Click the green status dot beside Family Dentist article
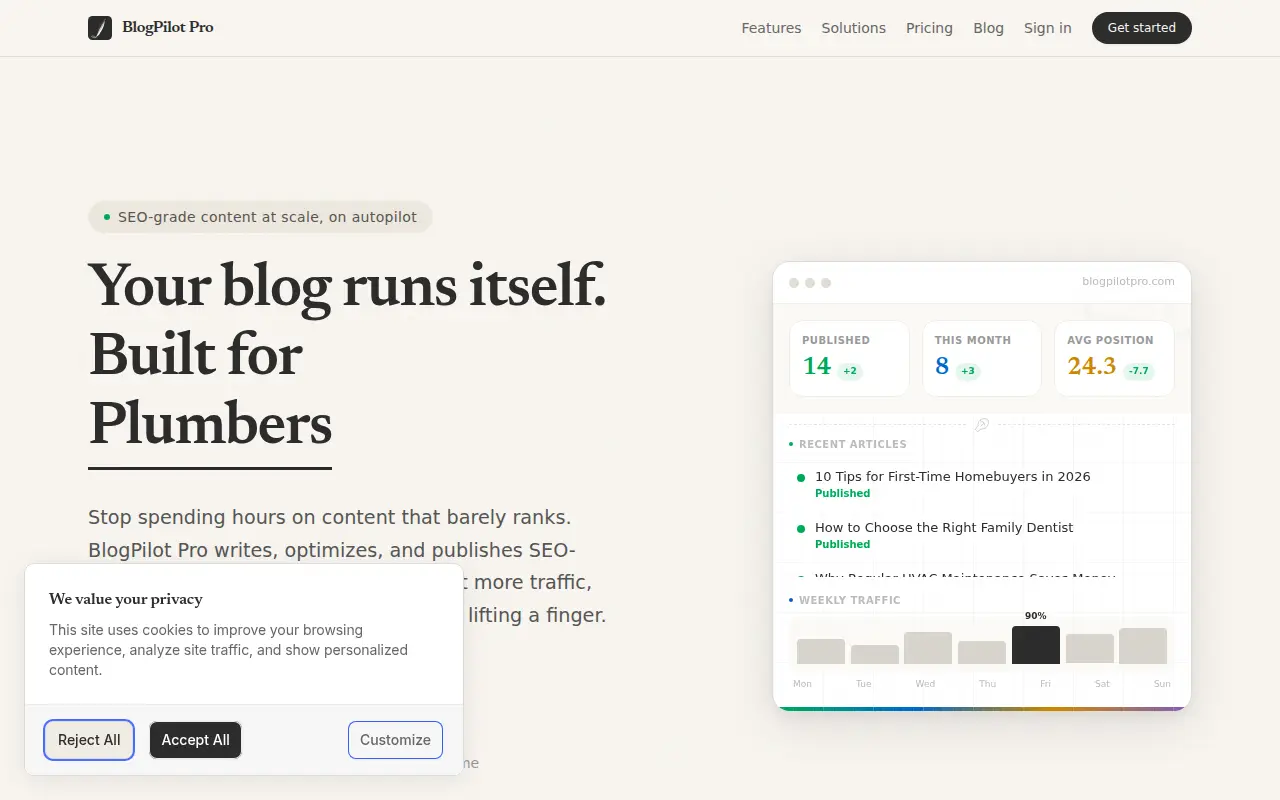 801,529
